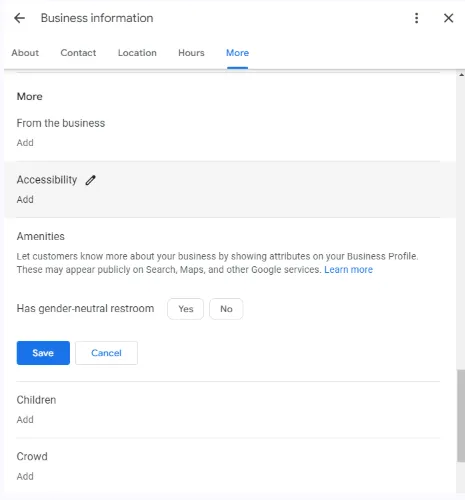Select the More tab
465x500 pixels.
point(237,53)
